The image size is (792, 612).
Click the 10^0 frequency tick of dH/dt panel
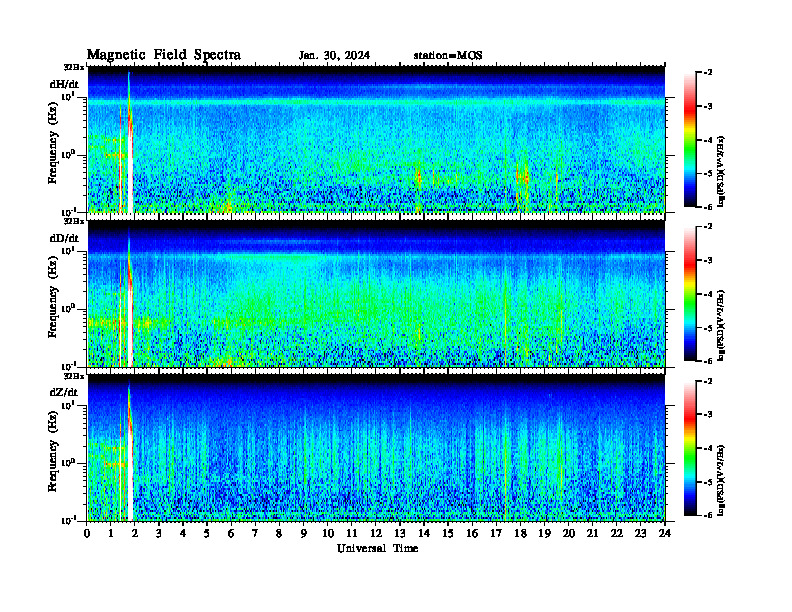69,154
